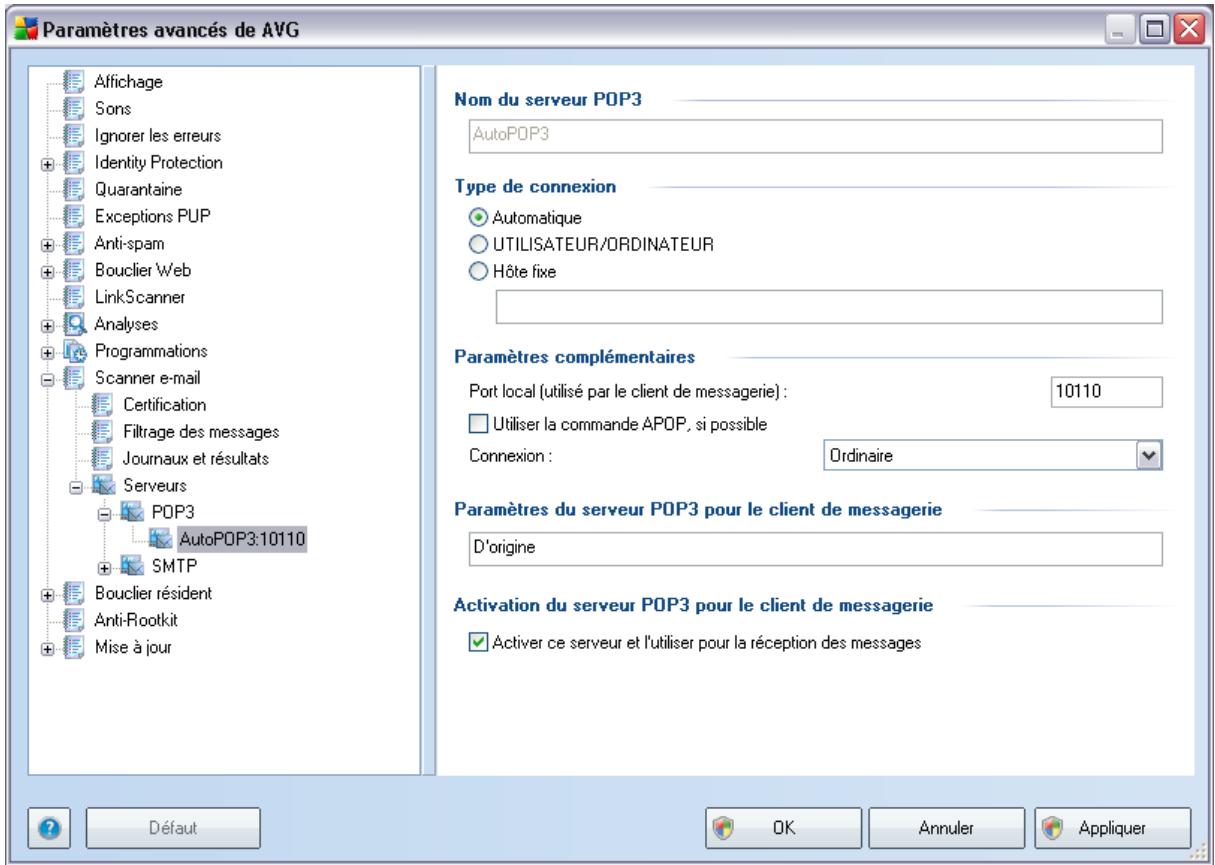Collapse the POP3 node
The width and height of the screenshot is (1215, 865).
coord(106,514)
